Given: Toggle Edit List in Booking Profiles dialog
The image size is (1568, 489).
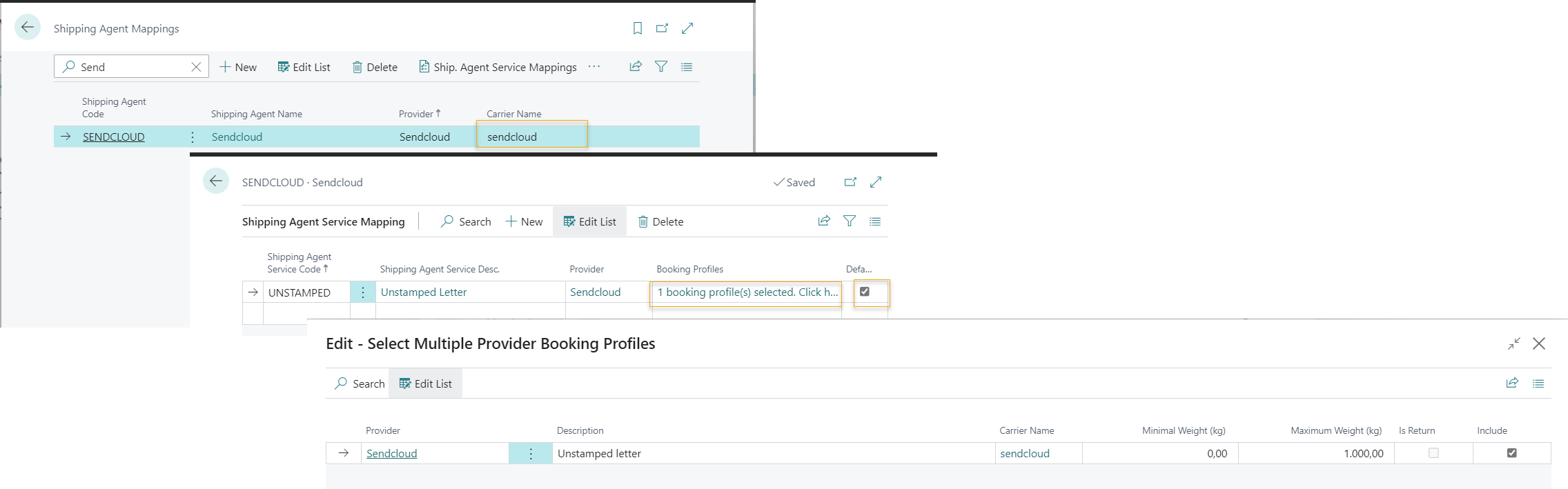Looking at the screenshot, I should coord(426,383).
